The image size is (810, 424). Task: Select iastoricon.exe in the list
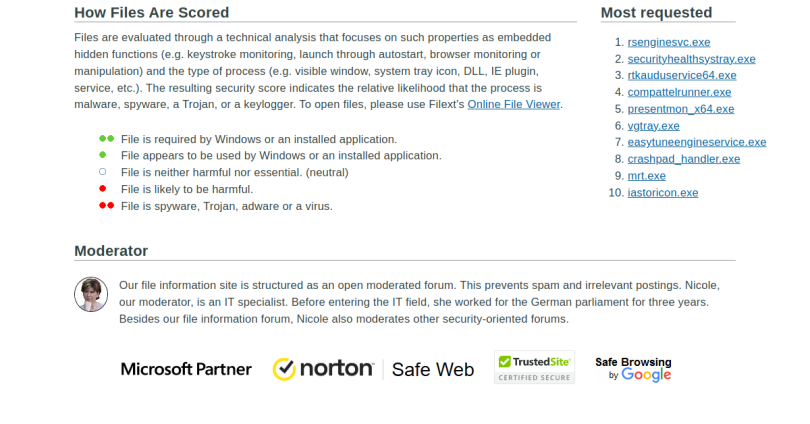coord(662,193)
